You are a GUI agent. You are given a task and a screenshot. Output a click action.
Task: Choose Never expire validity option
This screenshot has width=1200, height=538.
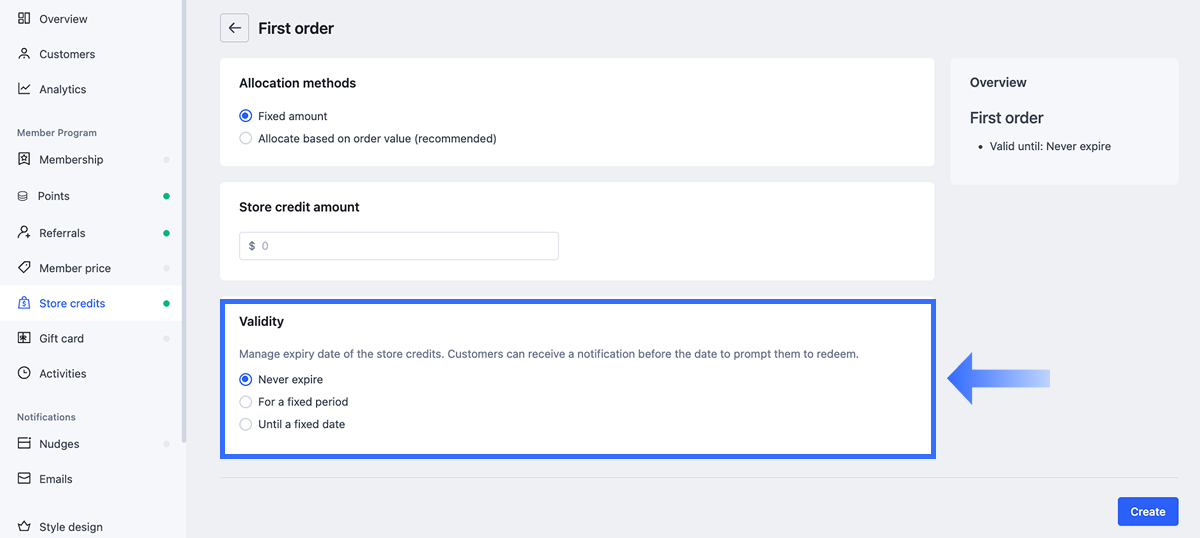(246, 380)
